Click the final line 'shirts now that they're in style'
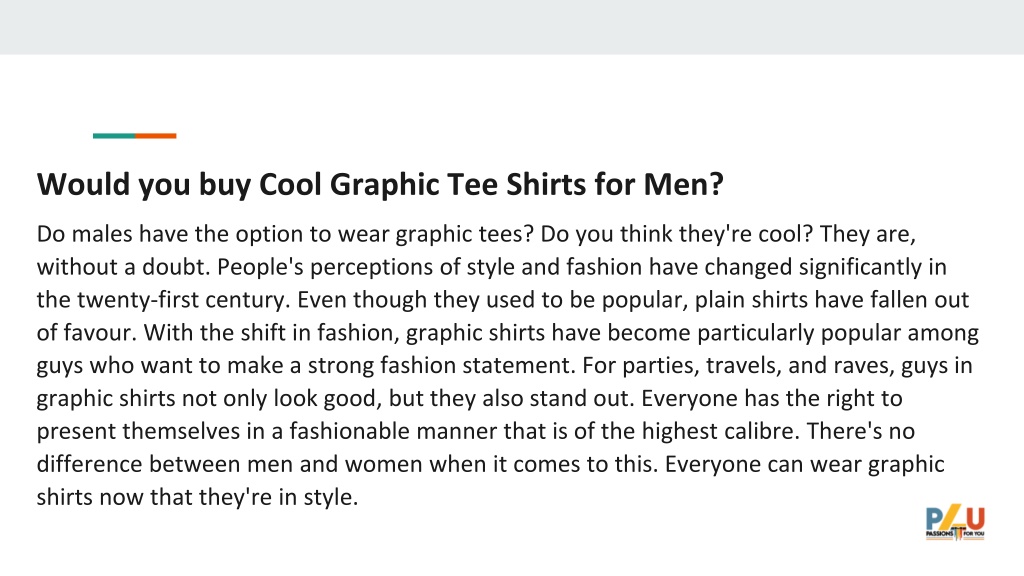This screenshot has width=1024, height=576. tap(197, 498)
